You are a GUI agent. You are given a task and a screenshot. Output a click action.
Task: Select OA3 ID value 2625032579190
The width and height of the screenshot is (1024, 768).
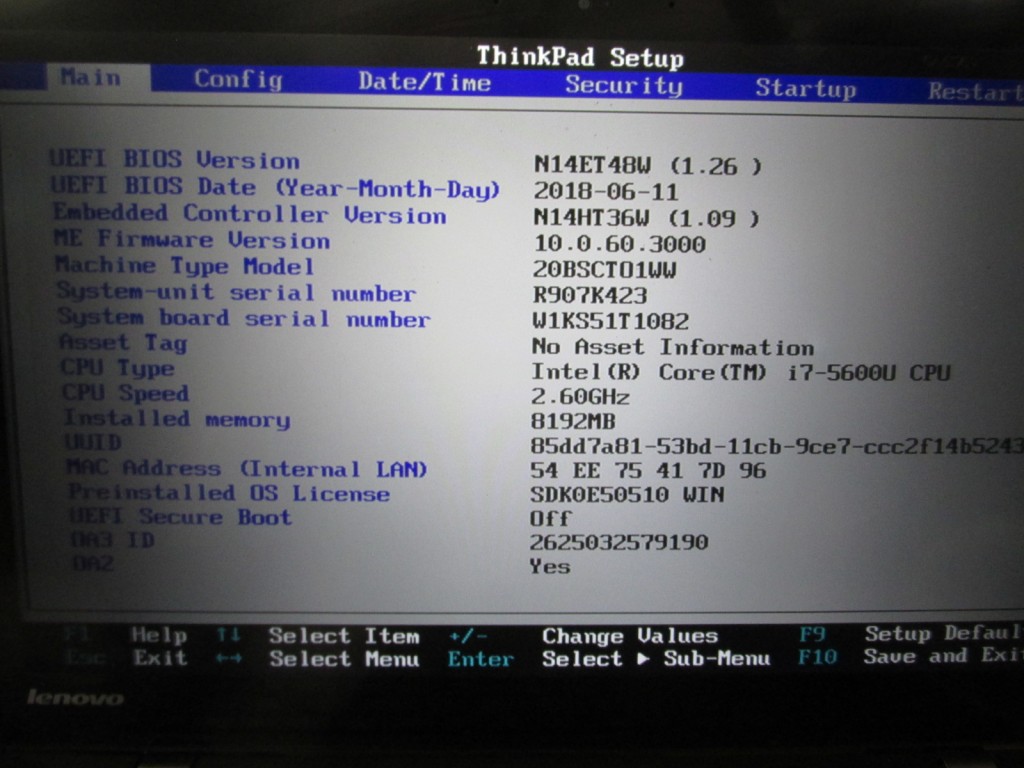(618, 542)
